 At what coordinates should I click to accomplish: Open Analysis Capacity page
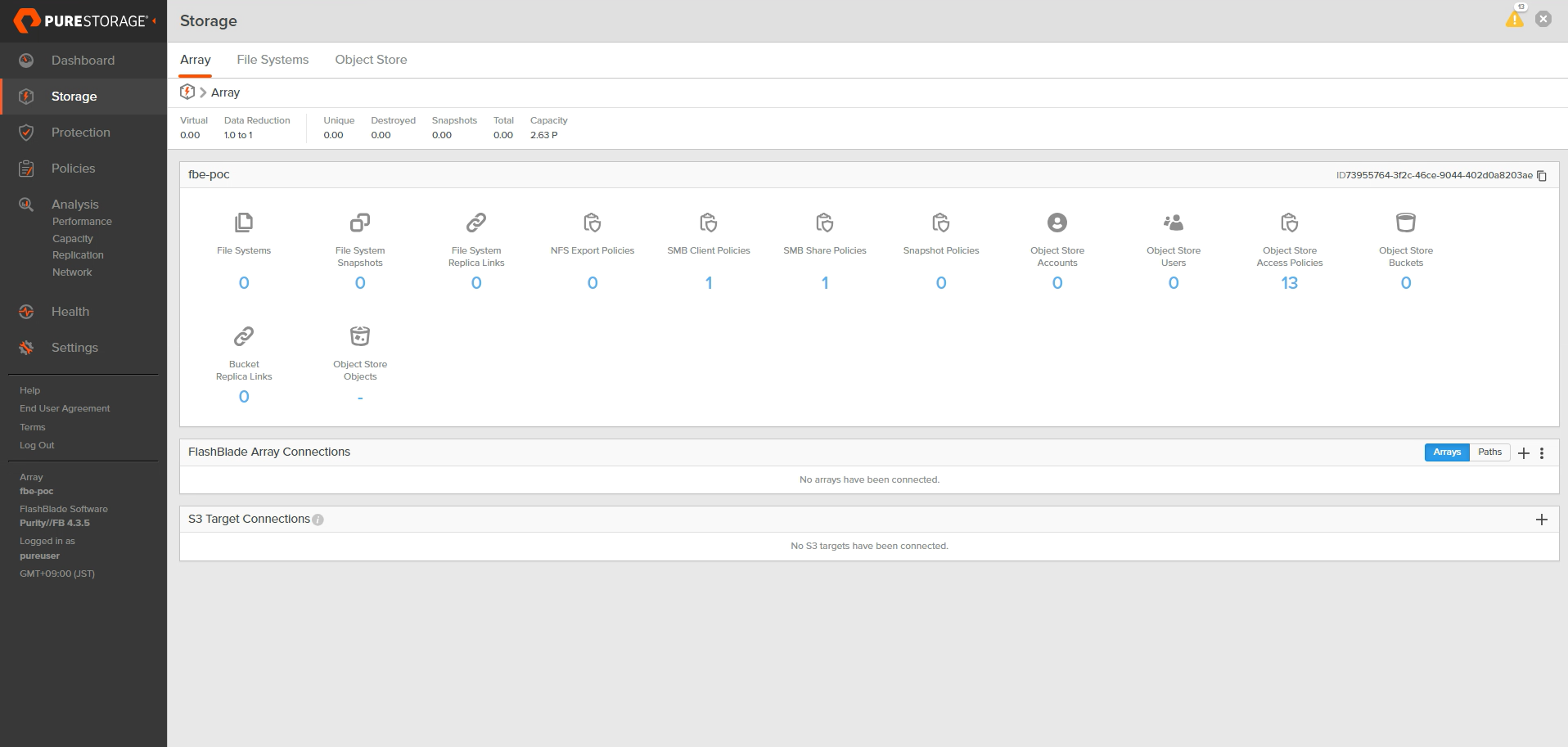pos(72,239)
